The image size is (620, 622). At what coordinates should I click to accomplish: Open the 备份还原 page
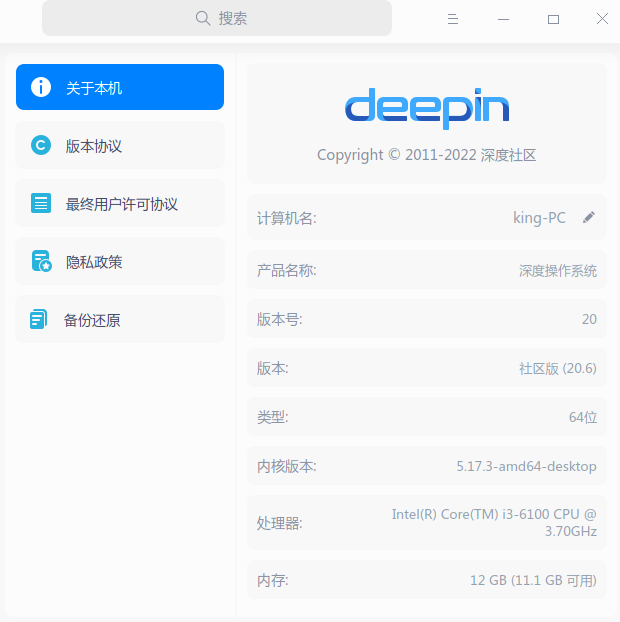coord(120,319)
